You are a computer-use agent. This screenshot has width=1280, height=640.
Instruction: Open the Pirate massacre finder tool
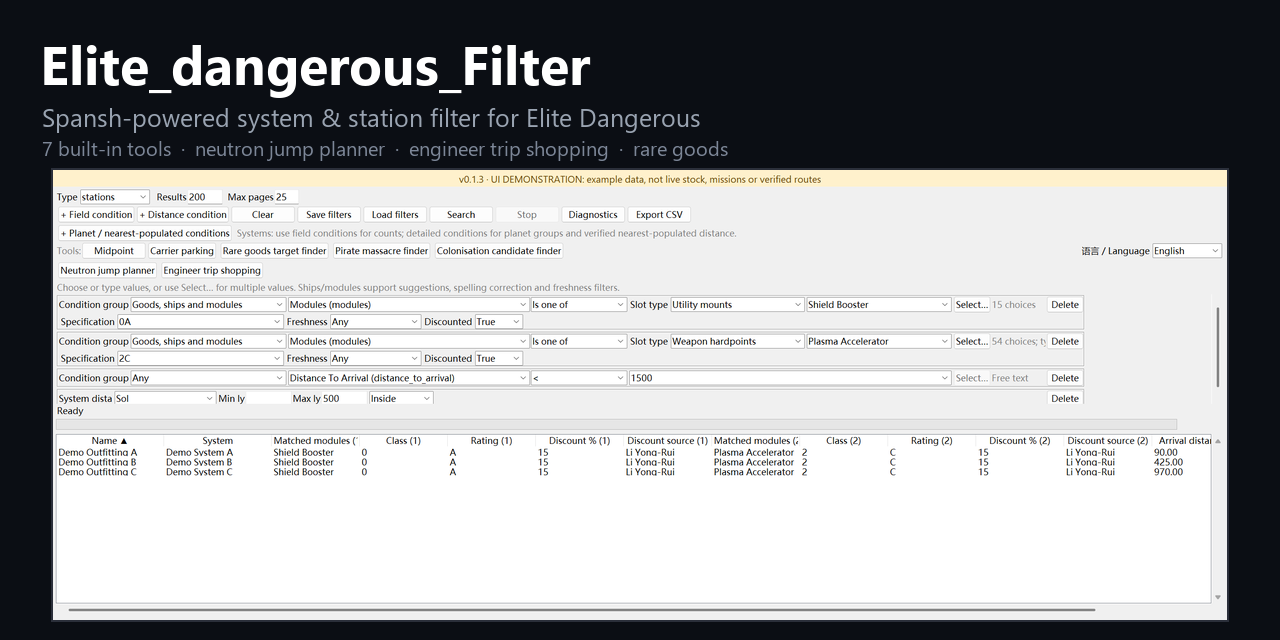tap(382, 251)
